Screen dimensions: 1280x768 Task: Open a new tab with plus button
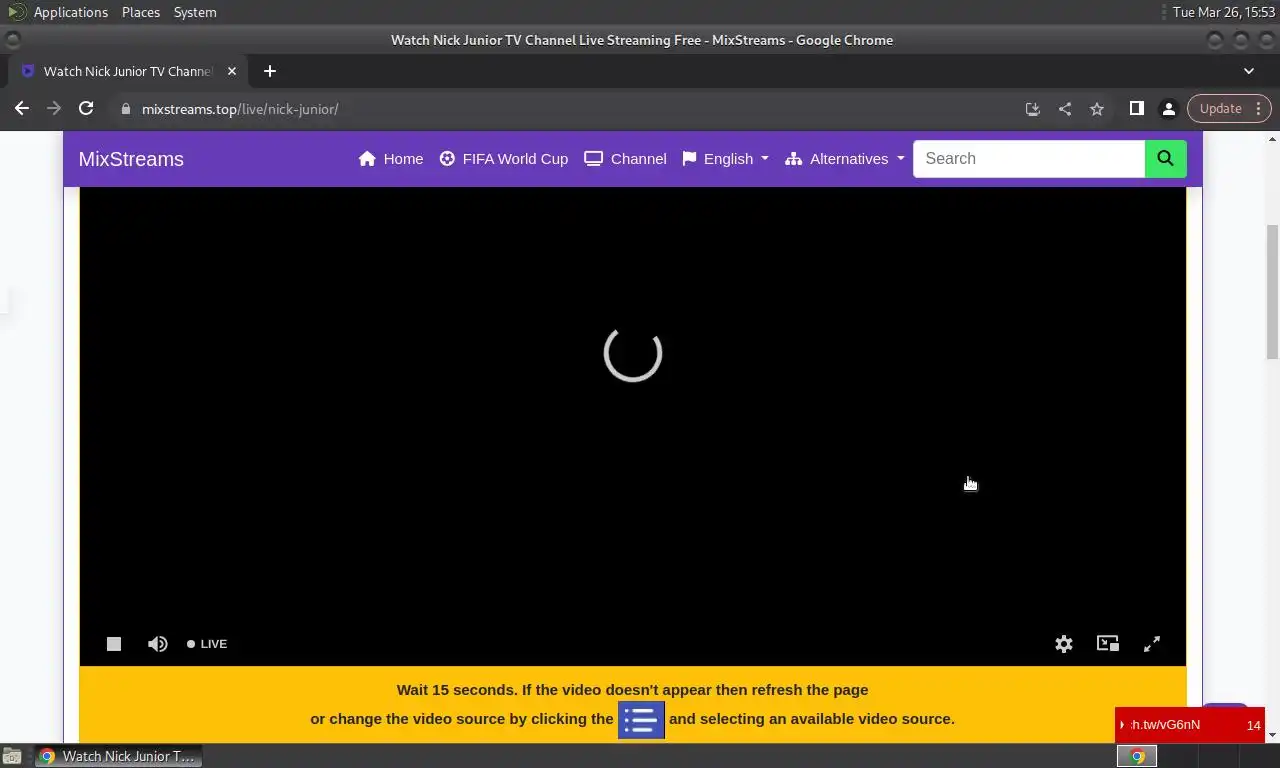click(x=269, y=71)
